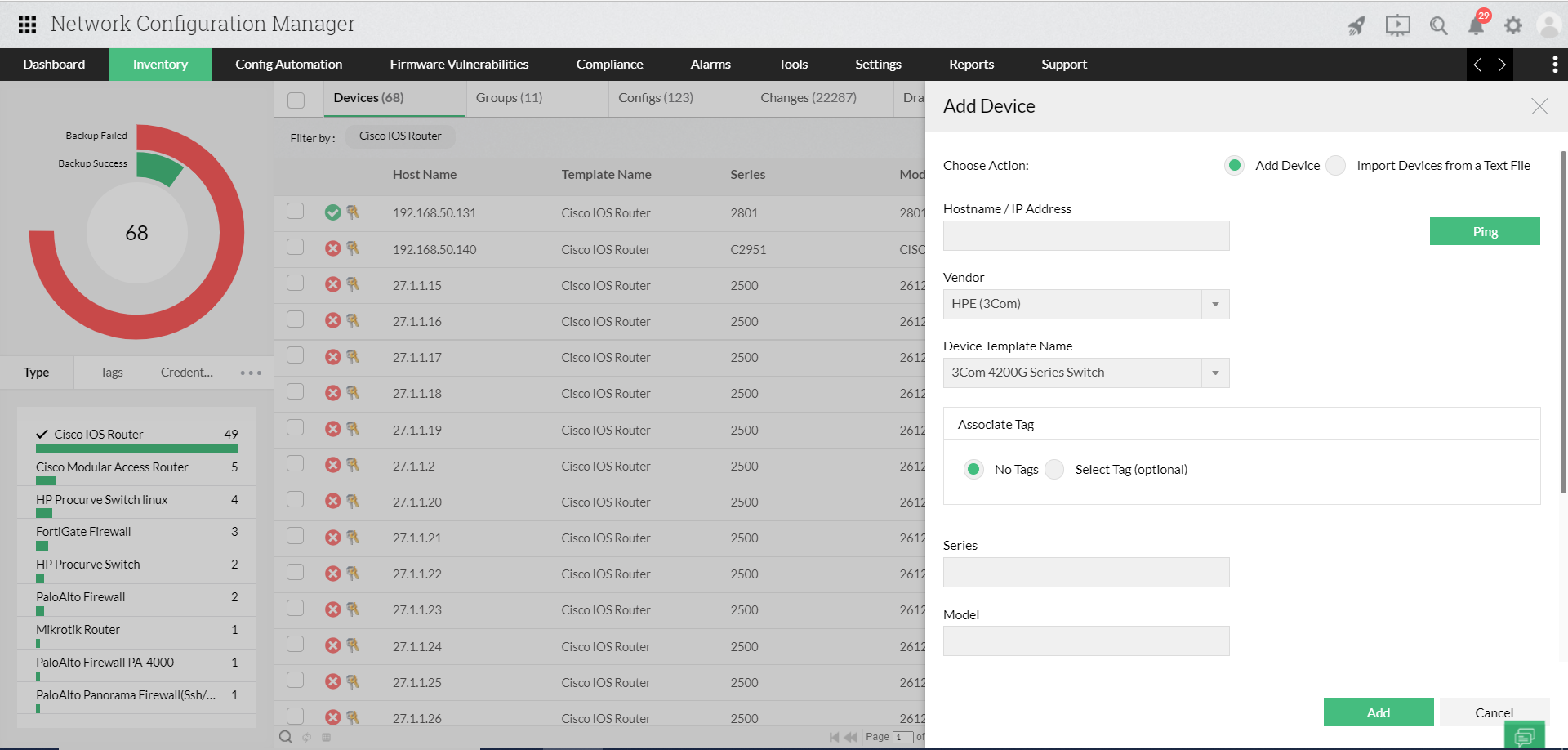Click the Cisco IOS Router filter chip
The image size is (1568, 750).
pyautogui.click(x=400, y=136)
